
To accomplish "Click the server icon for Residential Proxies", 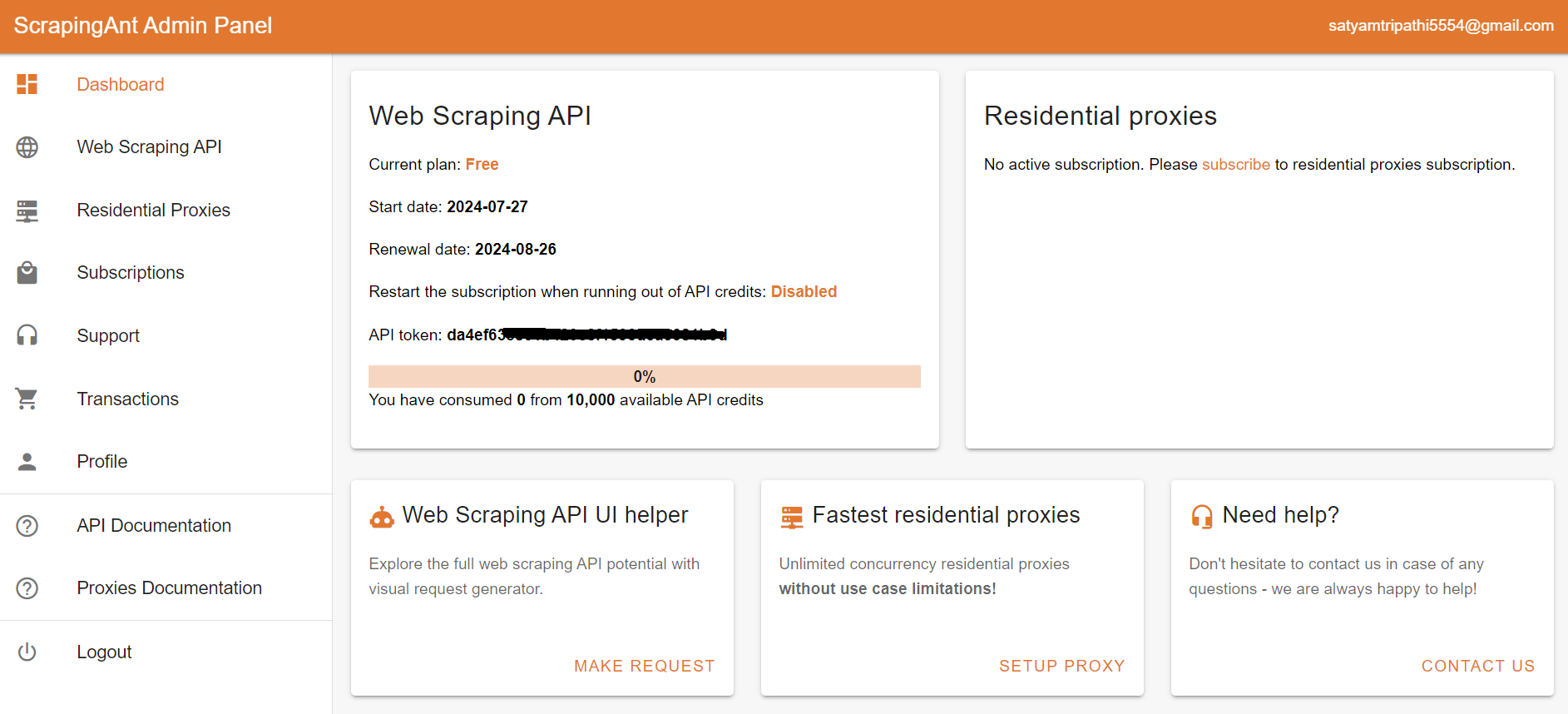I will point(27,211).
